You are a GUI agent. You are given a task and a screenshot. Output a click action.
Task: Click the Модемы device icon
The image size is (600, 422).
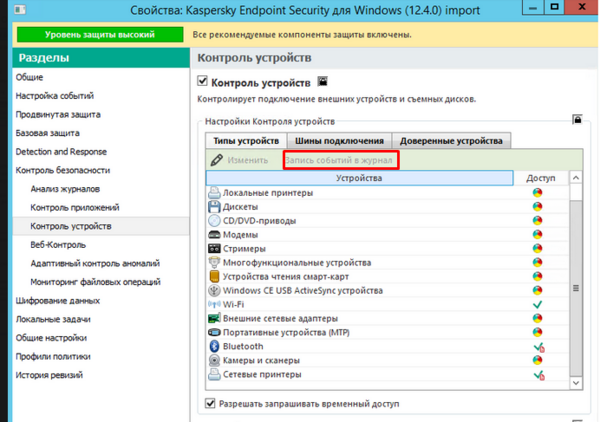214,235
